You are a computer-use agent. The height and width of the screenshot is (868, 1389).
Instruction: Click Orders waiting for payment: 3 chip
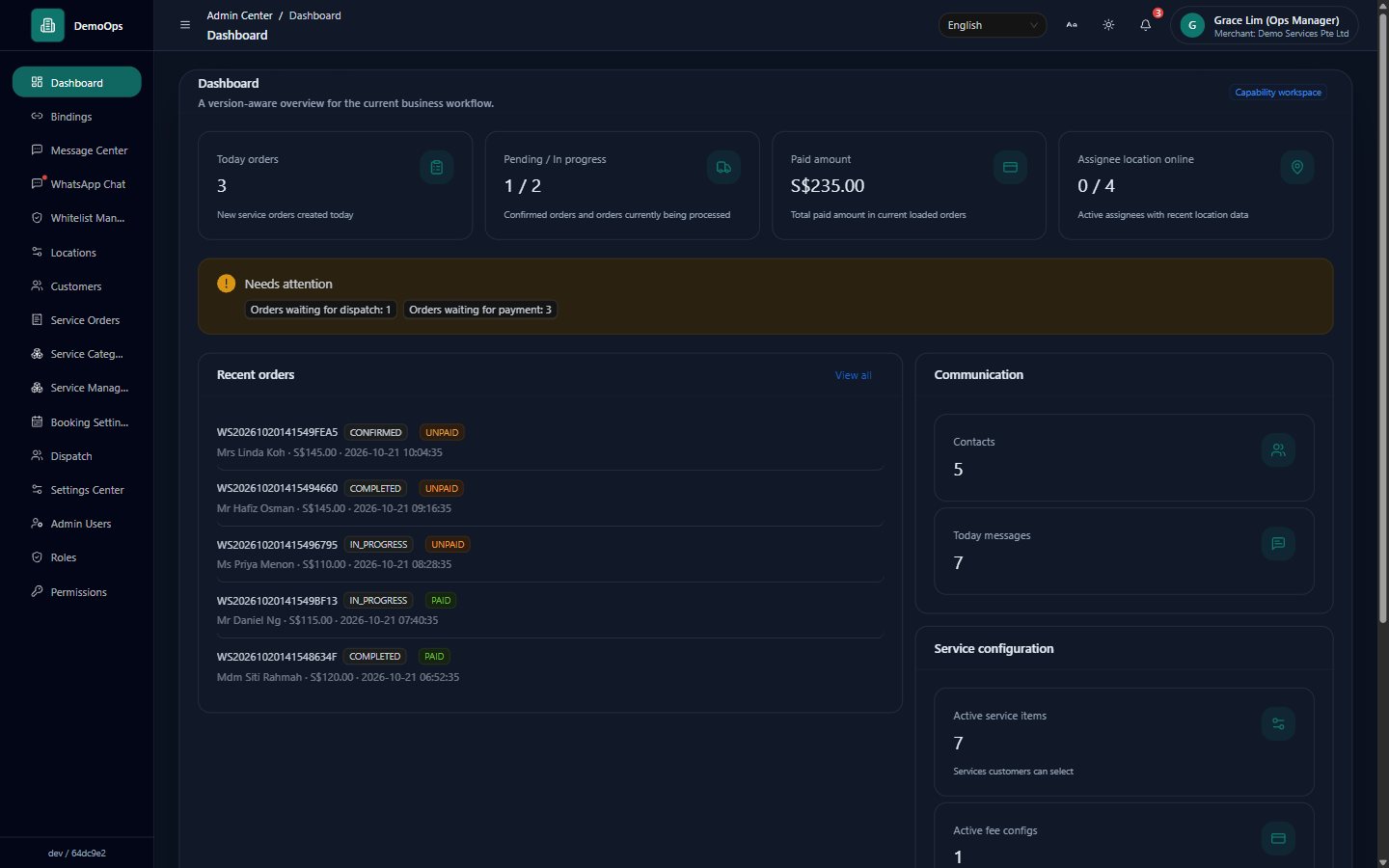(x=480, y=310)
